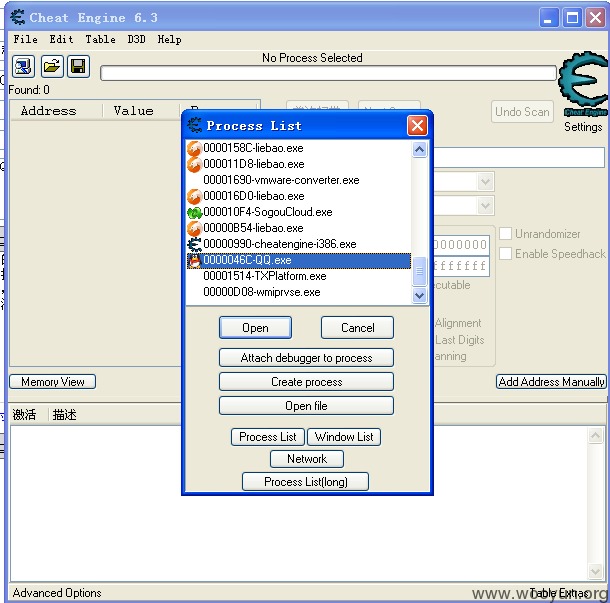Click the Create process button

tap(306, 382)
